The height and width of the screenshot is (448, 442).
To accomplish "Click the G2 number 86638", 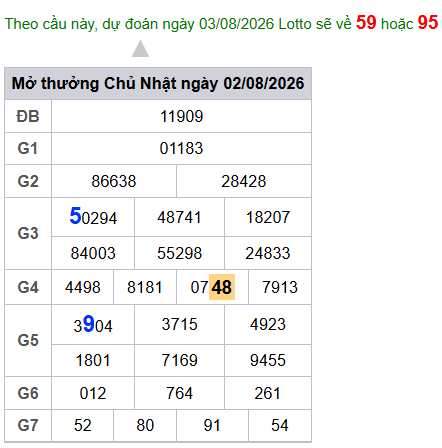I will (x=114, y=181).
